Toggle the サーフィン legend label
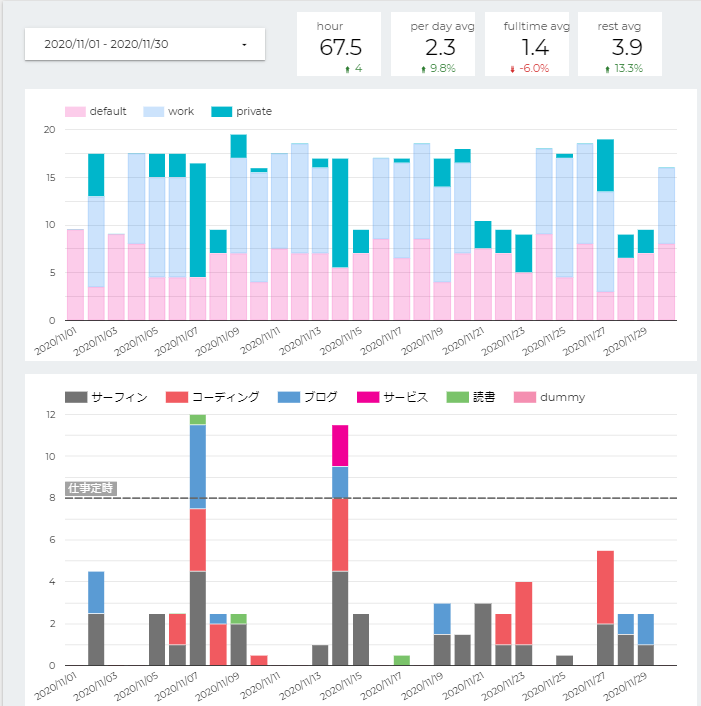The width and height of the screenshot is (701, 706). 120,397
